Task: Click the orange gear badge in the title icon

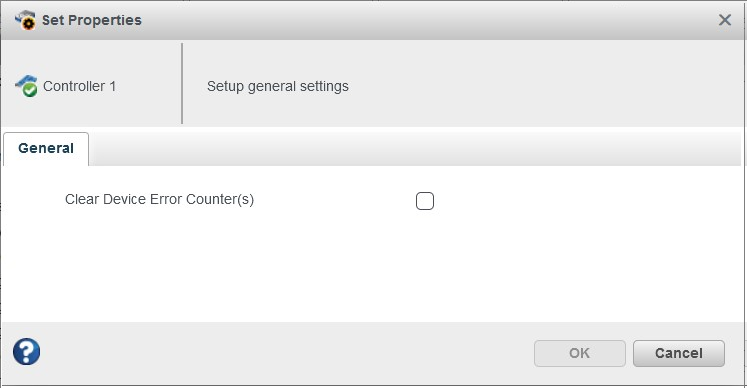Action: pyautogui.click(x=29, y=23)
